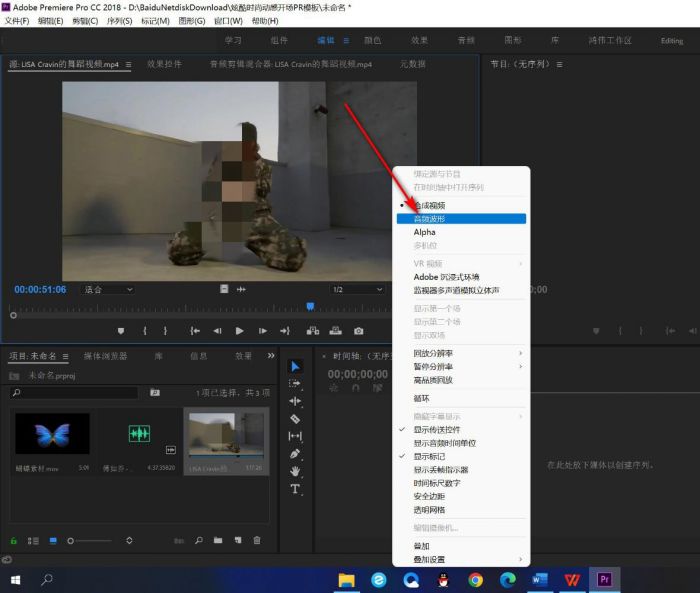The height and width of the screenshot is (593, 700).
Task: Select 合成视频 display mode
Action: (430, 205)
